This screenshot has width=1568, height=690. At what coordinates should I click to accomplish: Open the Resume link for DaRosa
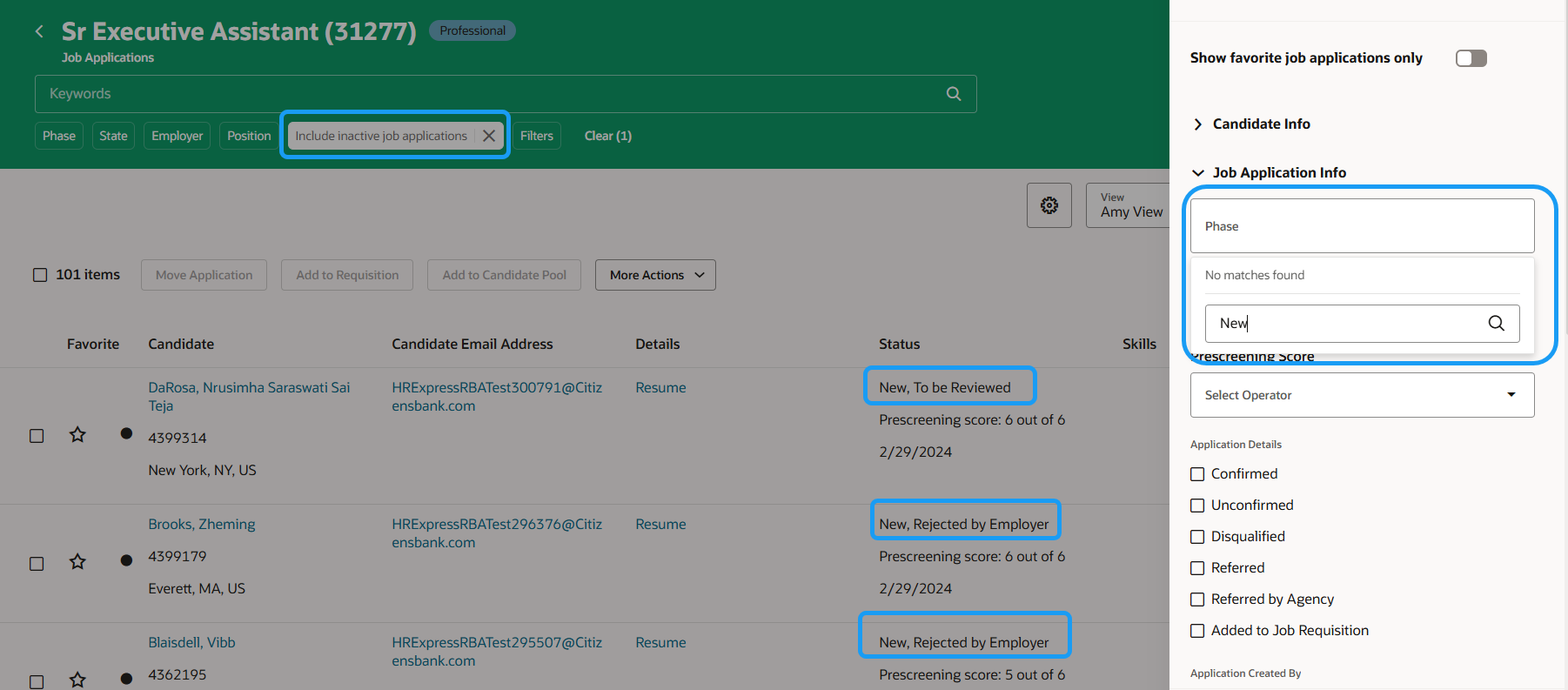pos(660,388)
